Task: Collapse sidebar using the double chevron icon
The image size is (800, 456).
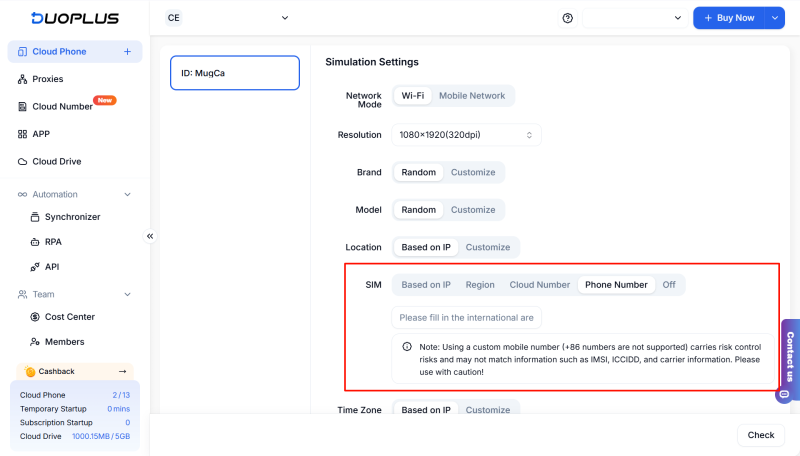Action: (150, 236)
